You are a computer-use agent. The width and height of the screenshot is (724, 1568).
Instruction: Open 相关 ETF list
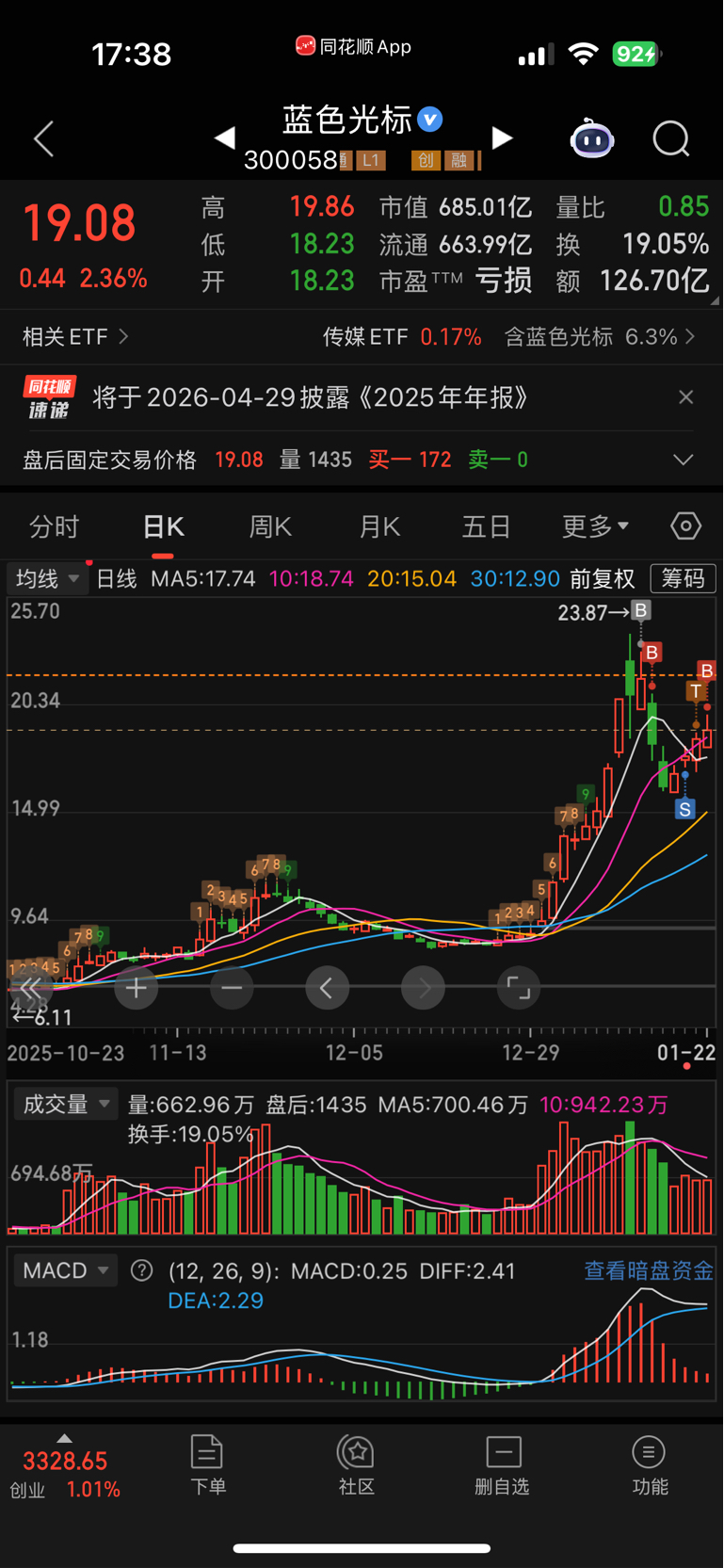(x=75, y=336)
